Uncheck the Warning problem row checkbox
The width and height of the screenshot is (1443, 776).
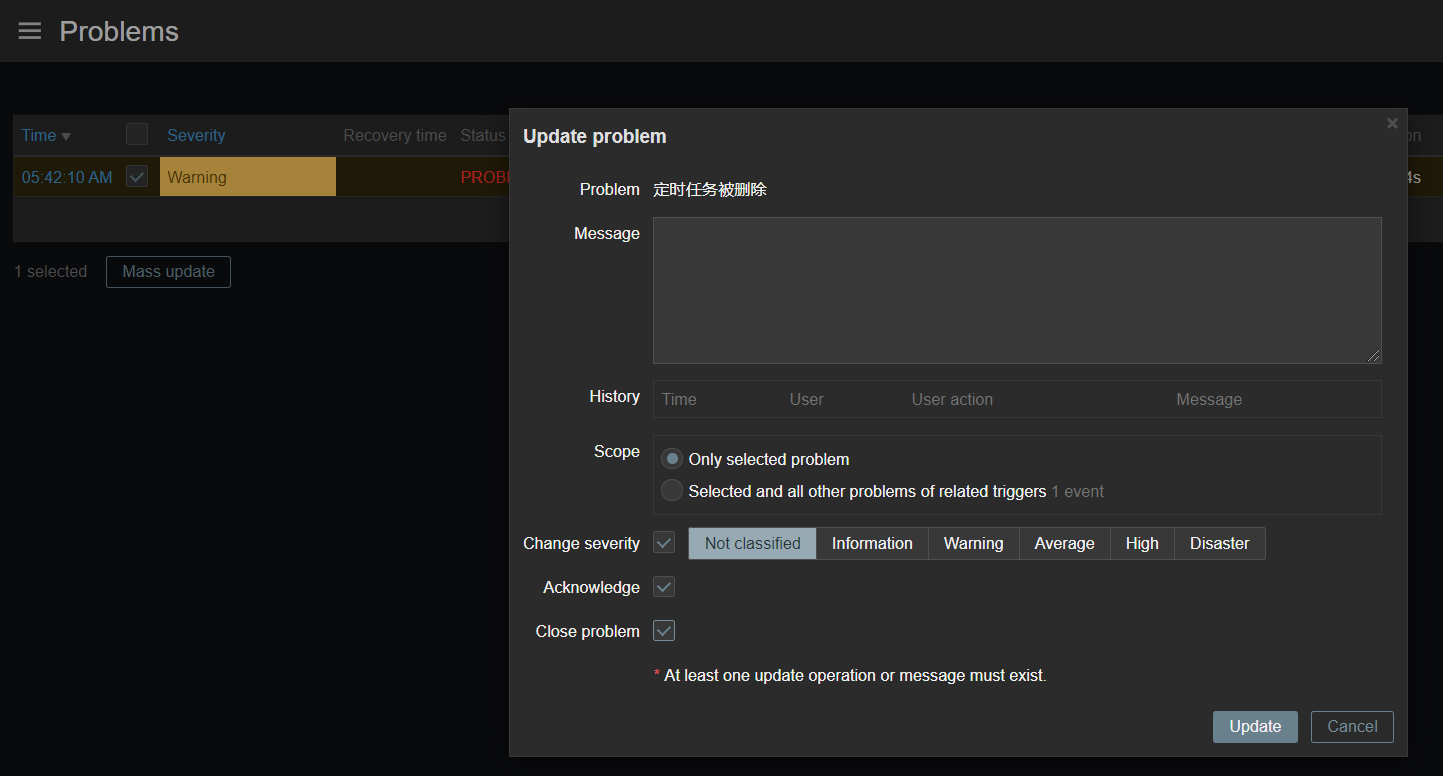click(137, 177)
